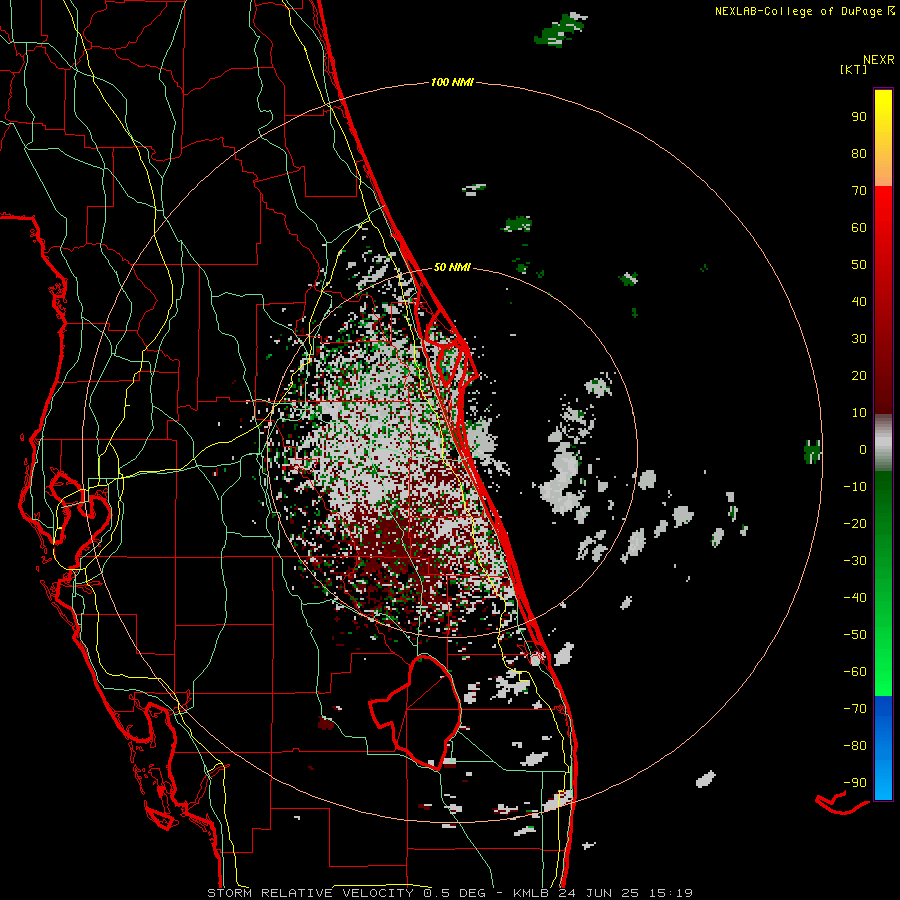The width and height of the screenshot is (900, 900).
Task: Click the -90 value on the velocity scale
Action: (x=855, y=783)
